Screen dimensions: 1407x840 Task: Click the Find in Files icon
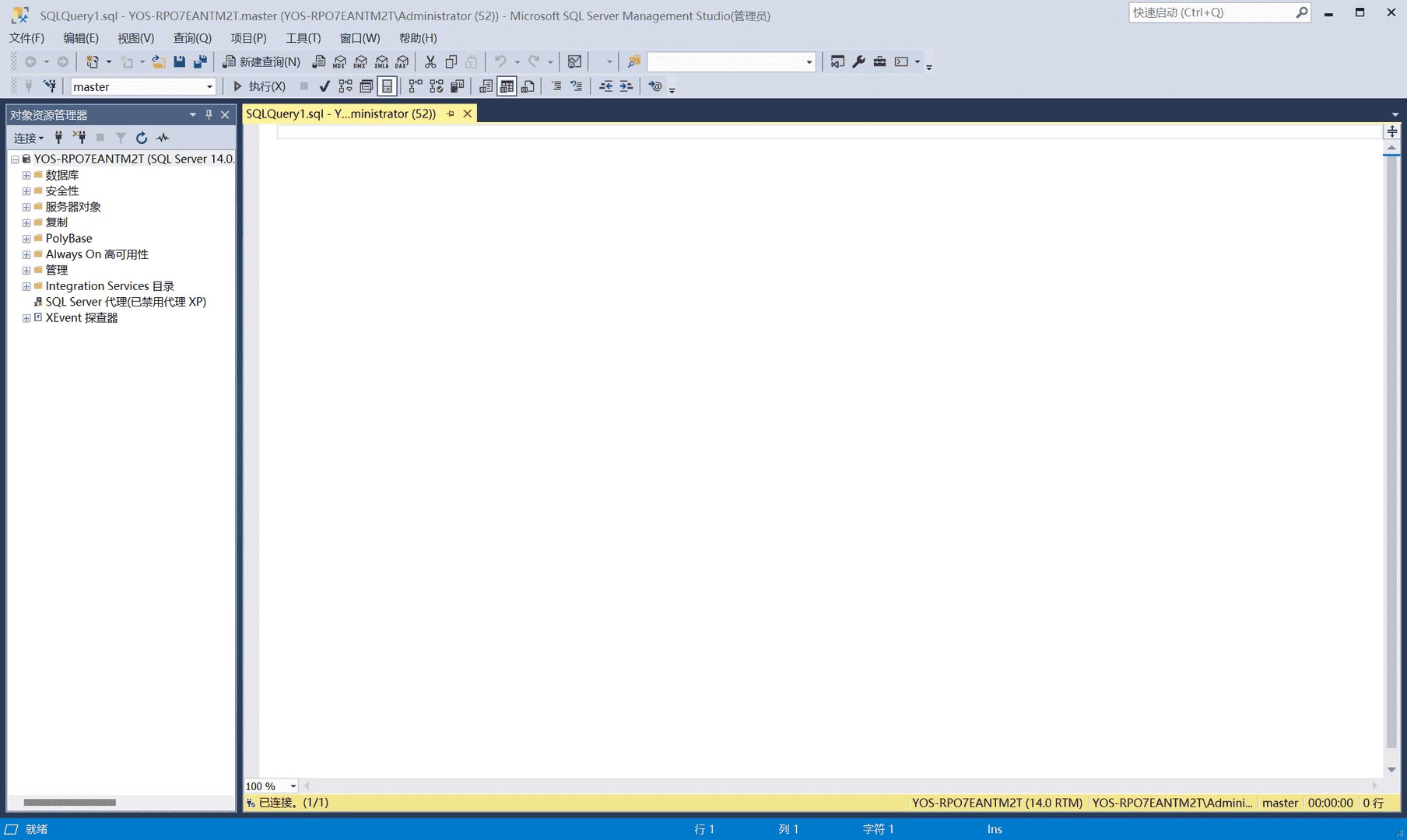click(634, 61)
